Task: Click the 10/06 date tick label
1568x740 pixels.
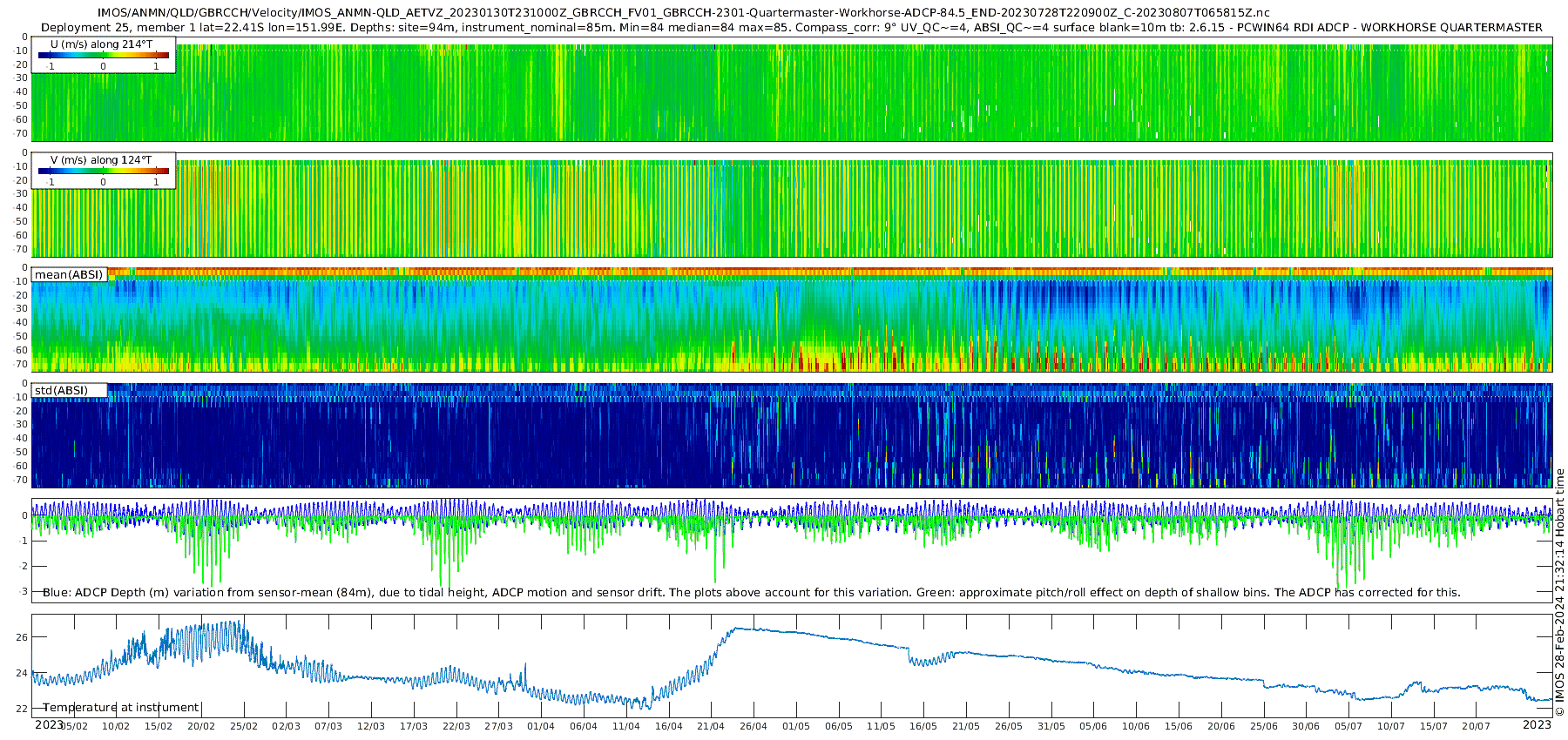Action: pyautogui.click(x=1136, y=726)
